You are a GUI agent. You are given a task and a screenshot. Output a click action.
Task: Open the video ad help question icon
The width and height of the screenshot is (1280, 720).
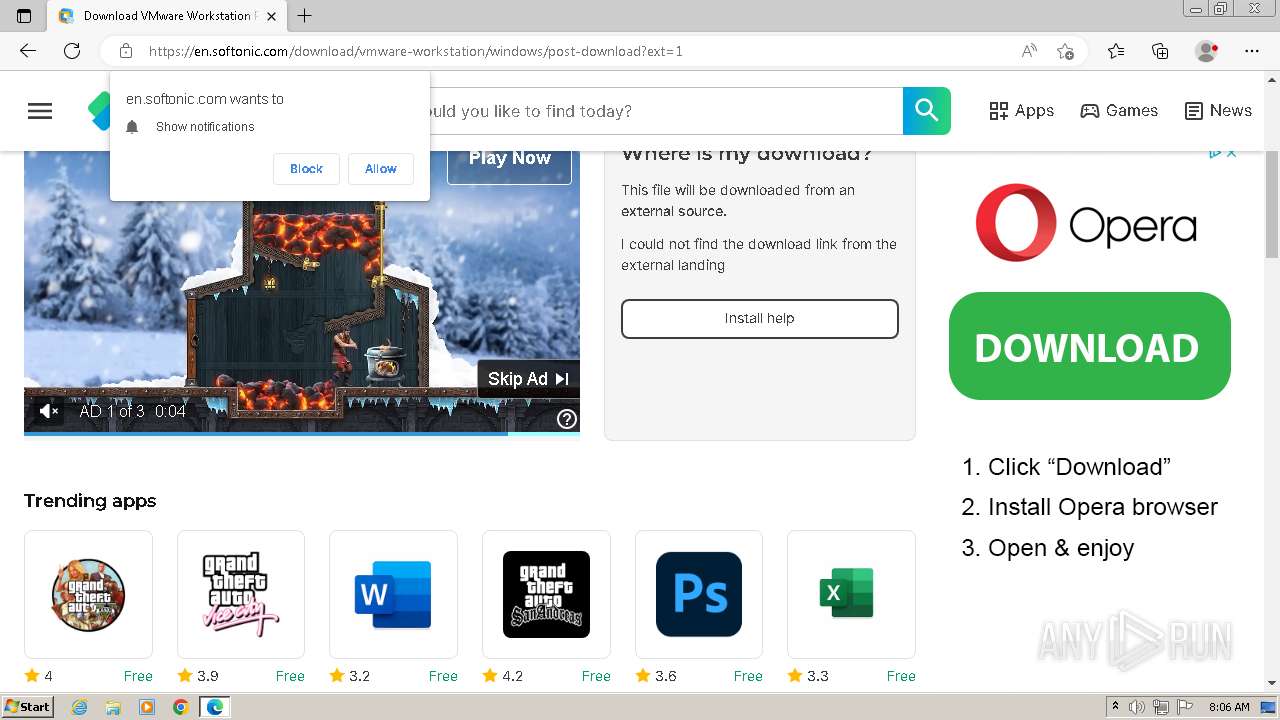567,419
